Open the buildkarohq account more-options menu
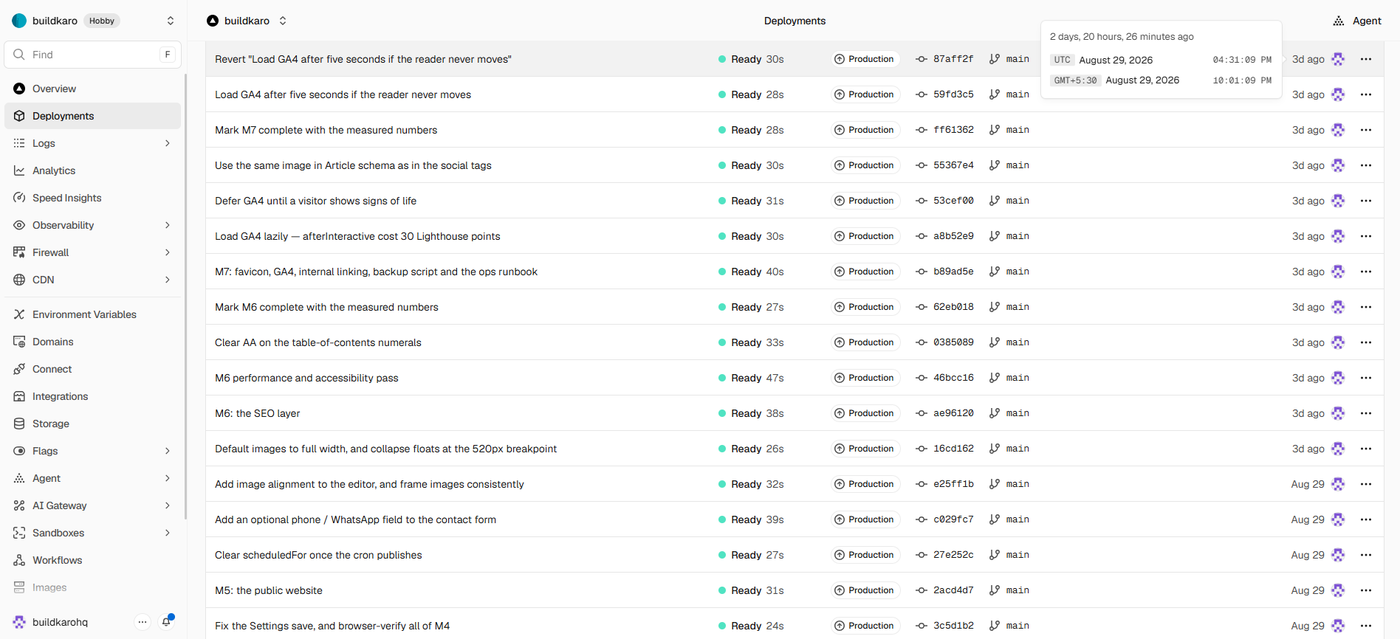The width and height of the screenshot is (1400, 639). (x=142, y=622)
